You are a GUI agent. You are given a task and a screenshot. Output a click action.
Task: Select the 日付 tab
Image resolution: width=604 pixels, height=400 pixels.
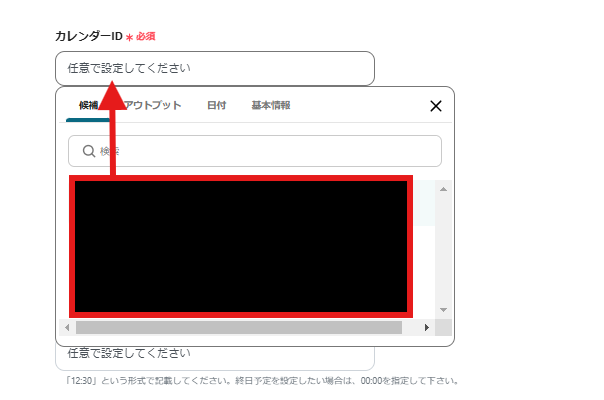pos(216,105)
